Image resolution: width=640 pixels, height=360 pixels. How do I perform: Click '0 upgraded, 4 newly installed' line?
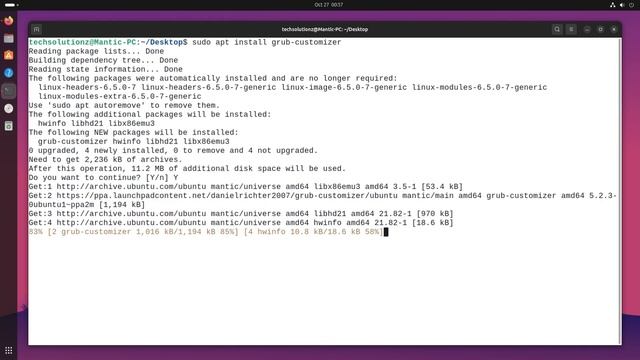pos(173,151)
